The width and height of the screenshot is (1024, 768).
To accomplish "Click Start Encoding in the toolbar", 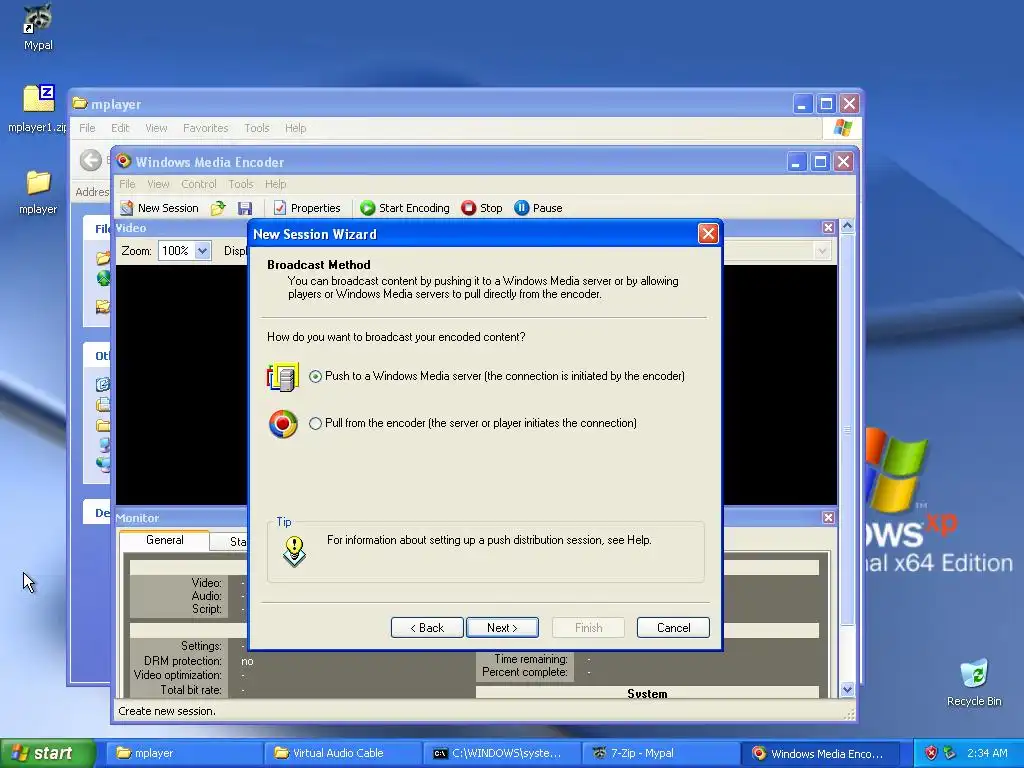I will 405,208.
